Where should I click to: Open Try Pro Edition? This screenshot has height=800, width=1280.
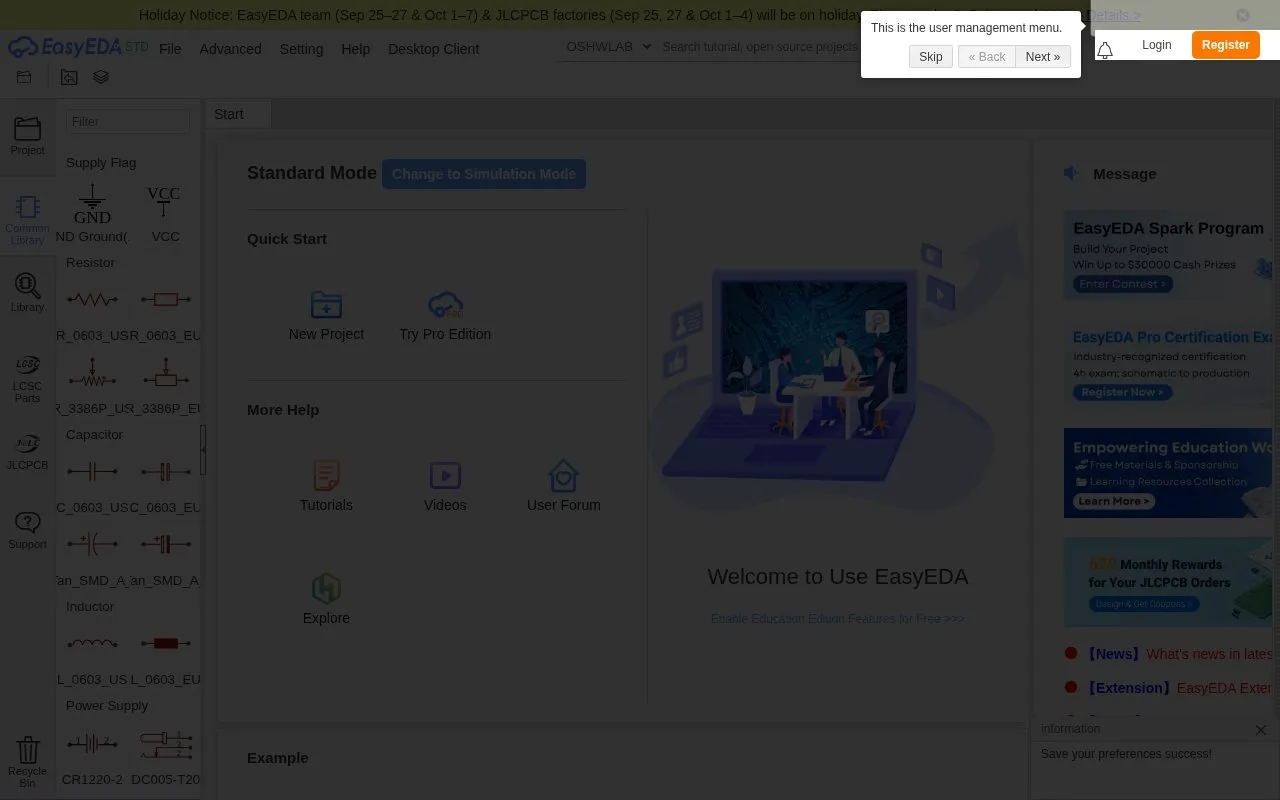(x=445, y=316)
